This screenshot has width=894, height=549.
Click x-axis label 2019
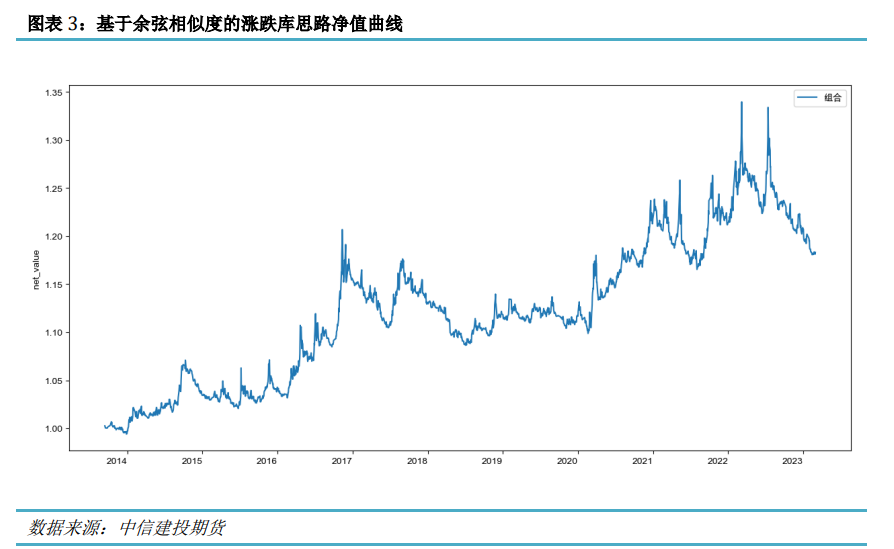(x=491, y=461)
